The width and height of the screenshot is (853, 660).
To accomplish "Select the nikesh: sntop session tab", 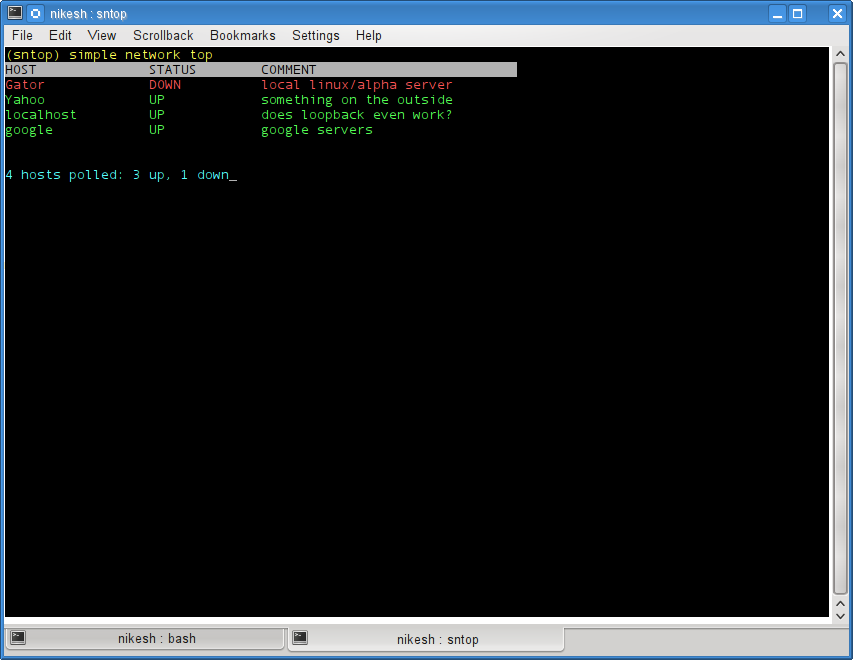I will click(428, 637).
